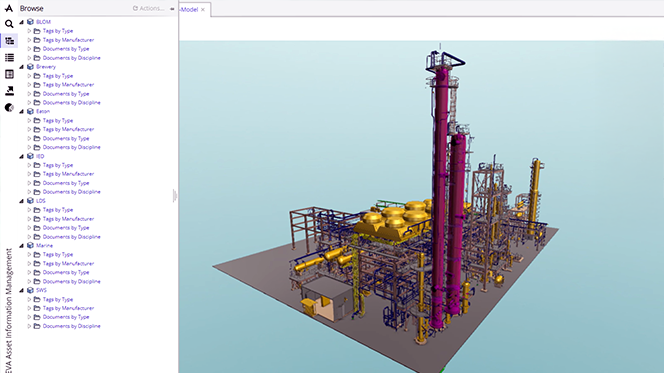Viewport: 664px width, 373px height.
Task: Click the pin icon beside Actions
Action: pyautogui.click(x=172, y=8)
